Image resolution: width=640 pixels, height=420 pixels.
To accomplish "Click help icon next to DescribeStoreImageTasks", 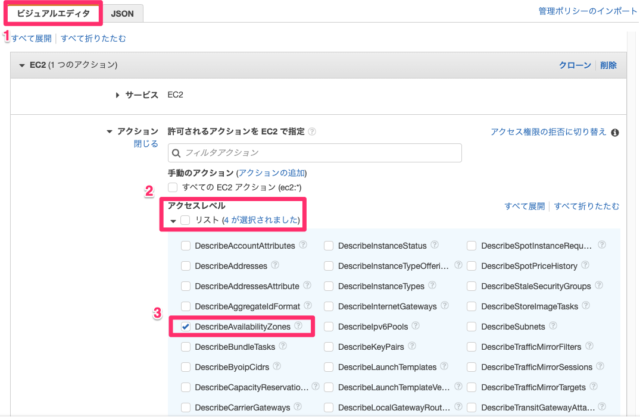I will (x=586, y=305).
